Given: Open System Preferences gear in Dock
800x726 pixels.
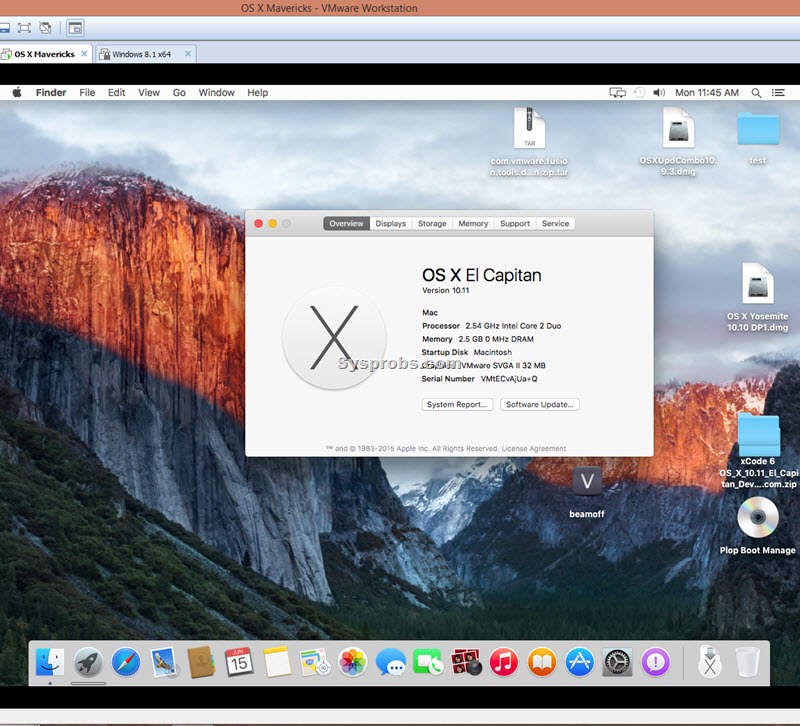Looking at the screenshot, I should [617, 662].
